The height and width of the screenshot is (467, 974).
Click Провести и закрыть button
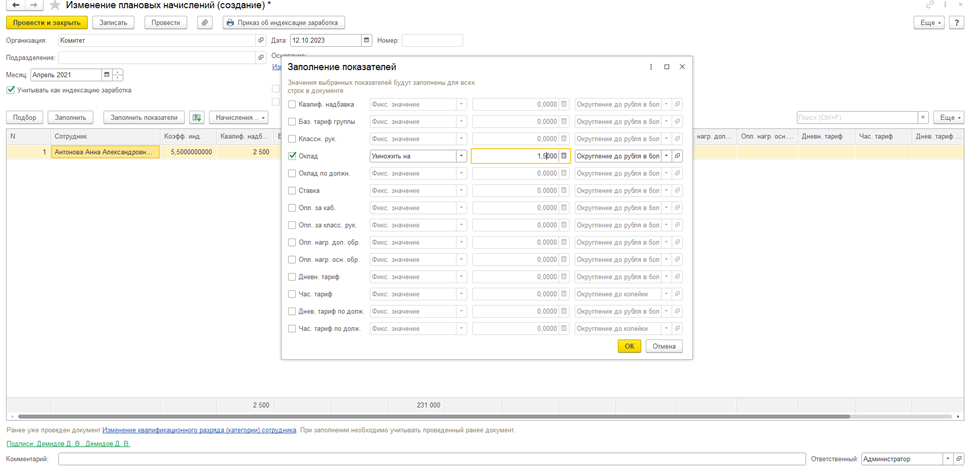tap(47, 22)
